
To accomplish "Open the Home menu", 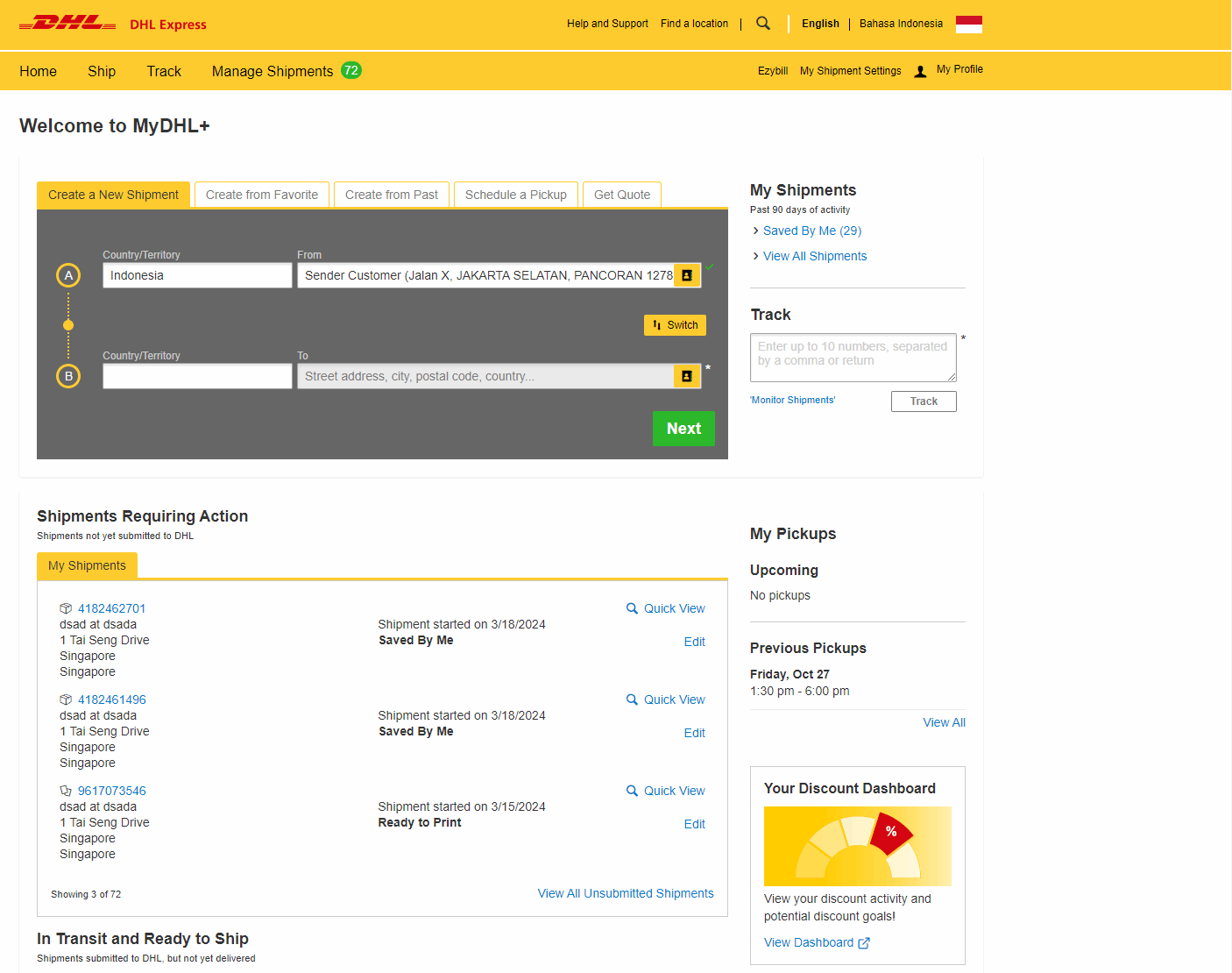I will [x=38, y=71].
